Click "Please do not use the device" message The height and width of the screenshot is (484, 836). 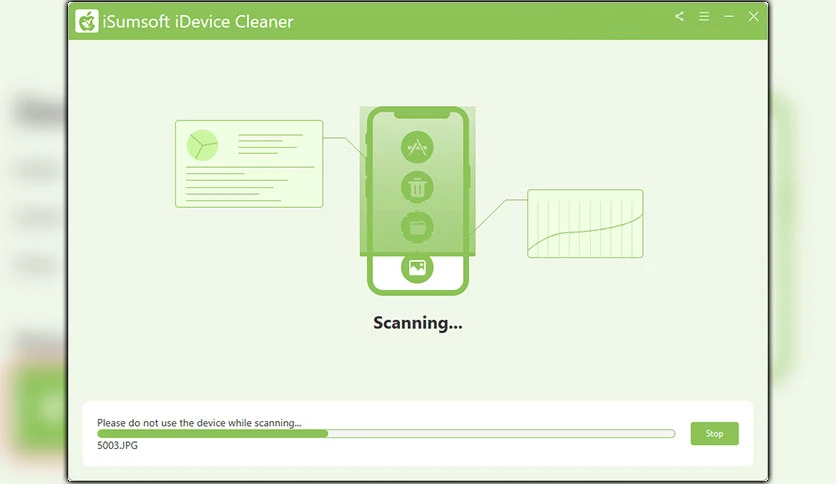tap(199, 423)
